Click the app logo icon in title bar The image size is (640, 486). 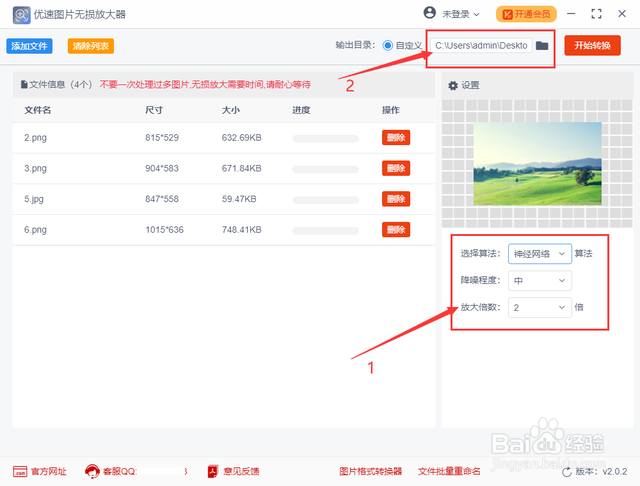(x=21, y=15)
